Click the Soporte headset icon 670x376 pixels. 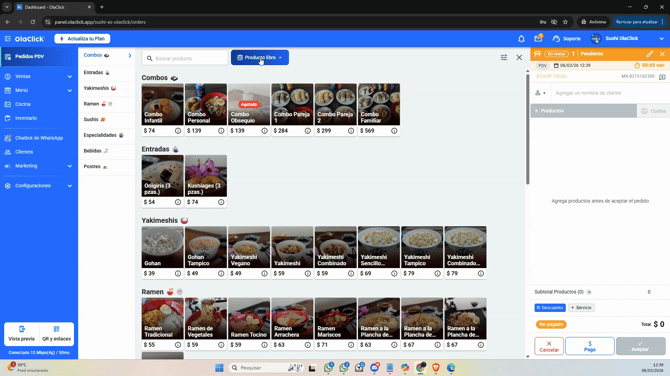pyautogui.click(x=556, y=39)
